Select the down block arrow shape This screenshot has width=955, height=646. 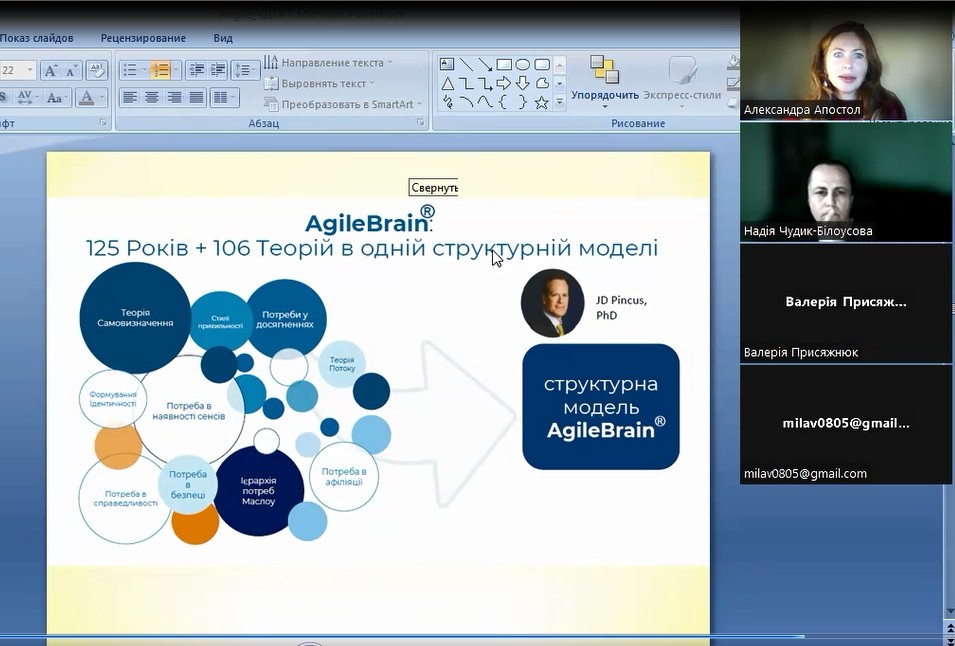pos(523,83)
